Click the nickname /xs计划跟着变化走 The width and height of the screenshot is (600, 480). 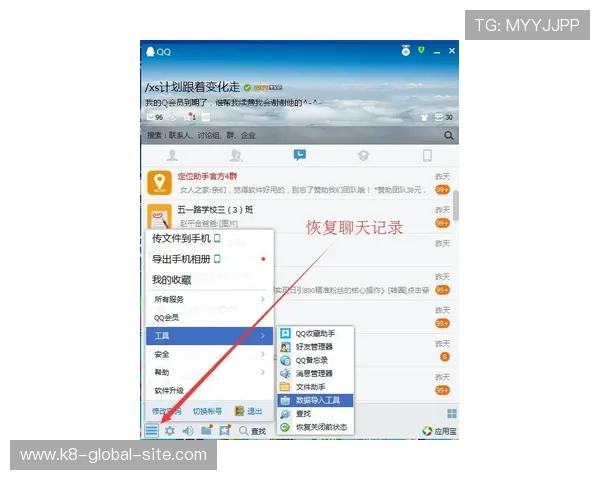(192, 87)
